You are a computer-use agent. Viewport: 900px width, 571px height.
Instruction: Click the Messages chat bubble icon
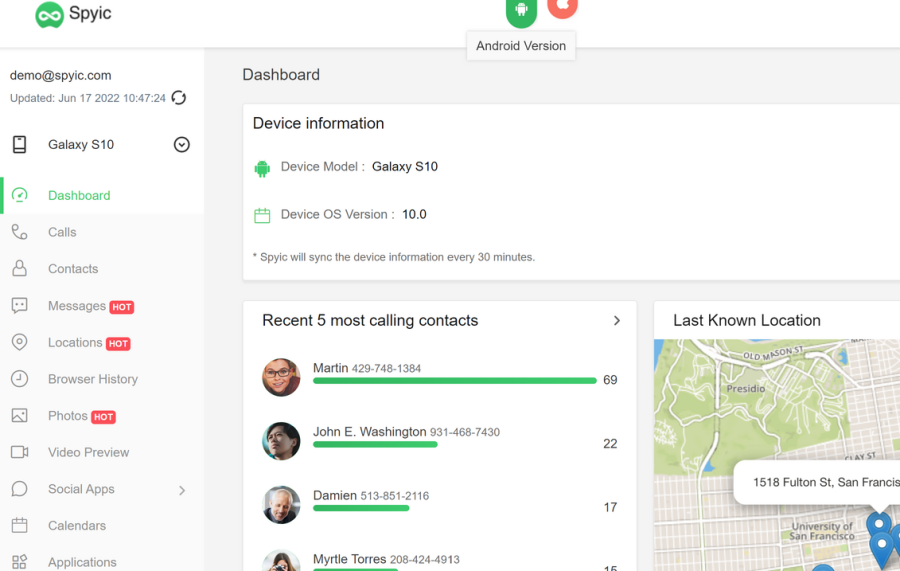20,305
